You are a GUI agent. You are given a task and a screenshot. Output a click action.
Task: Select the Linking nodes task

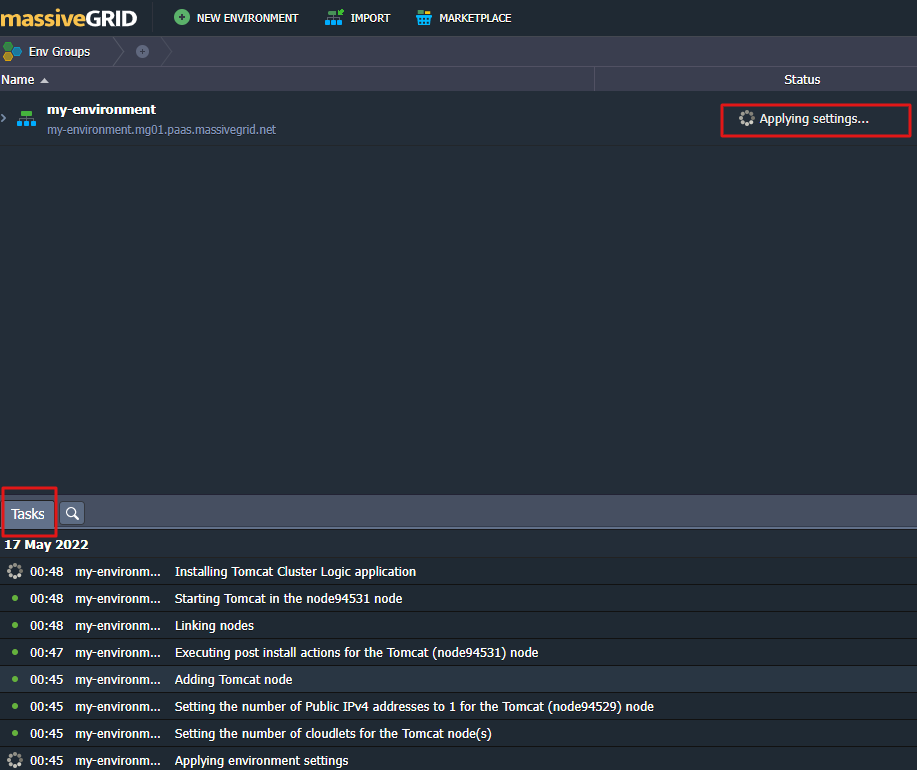(x=214, y=625)
